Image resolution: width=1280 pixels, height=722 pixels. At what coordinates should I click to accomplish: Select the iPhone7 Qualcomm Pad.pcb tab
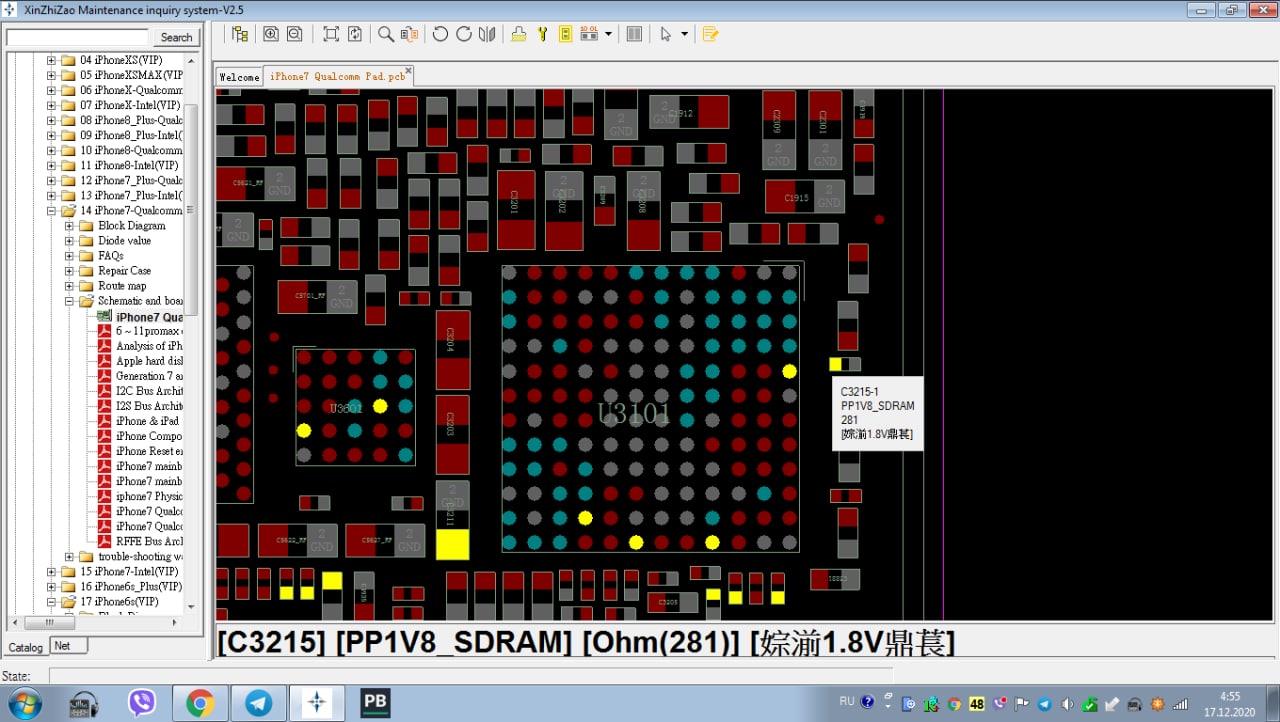click(337, 76)
